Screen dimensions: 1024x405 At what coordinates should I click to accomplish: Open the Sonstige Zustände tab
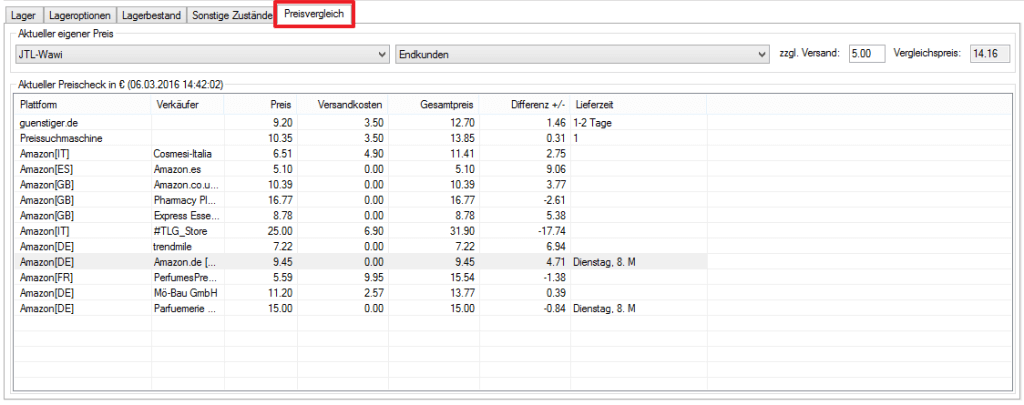(230, 16)
